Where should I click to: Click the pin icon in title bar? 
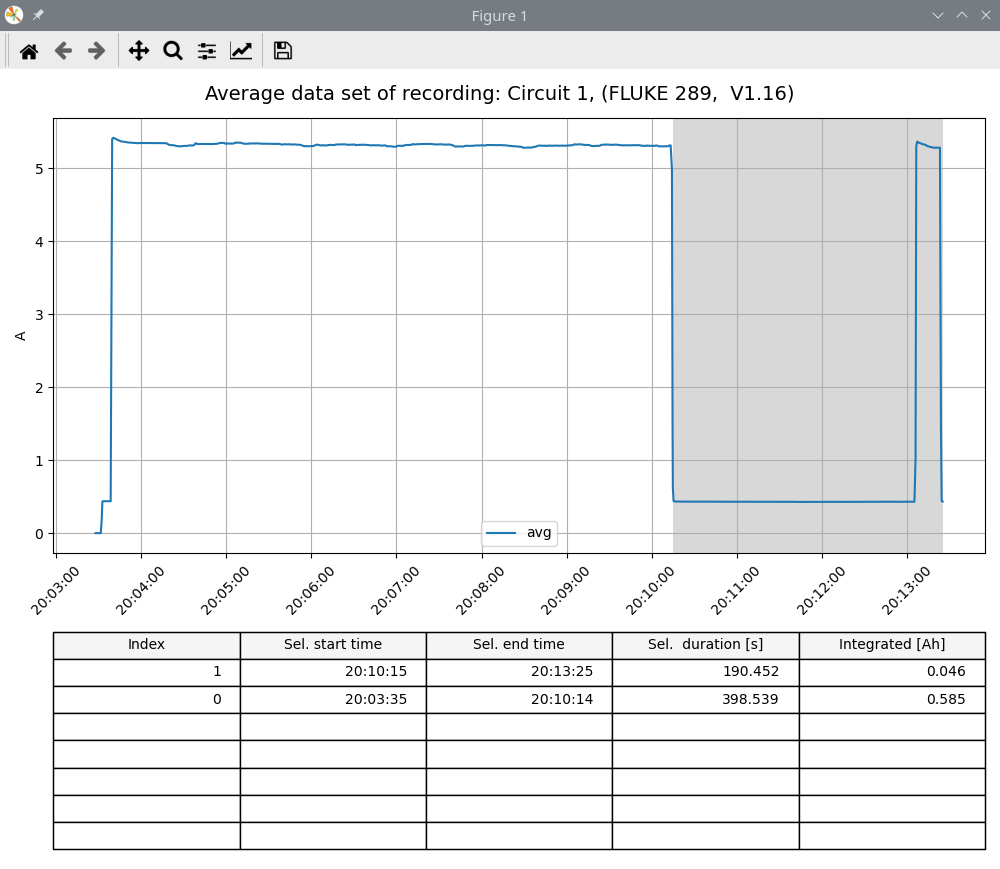pyautogui.click(x=38, y=15)
